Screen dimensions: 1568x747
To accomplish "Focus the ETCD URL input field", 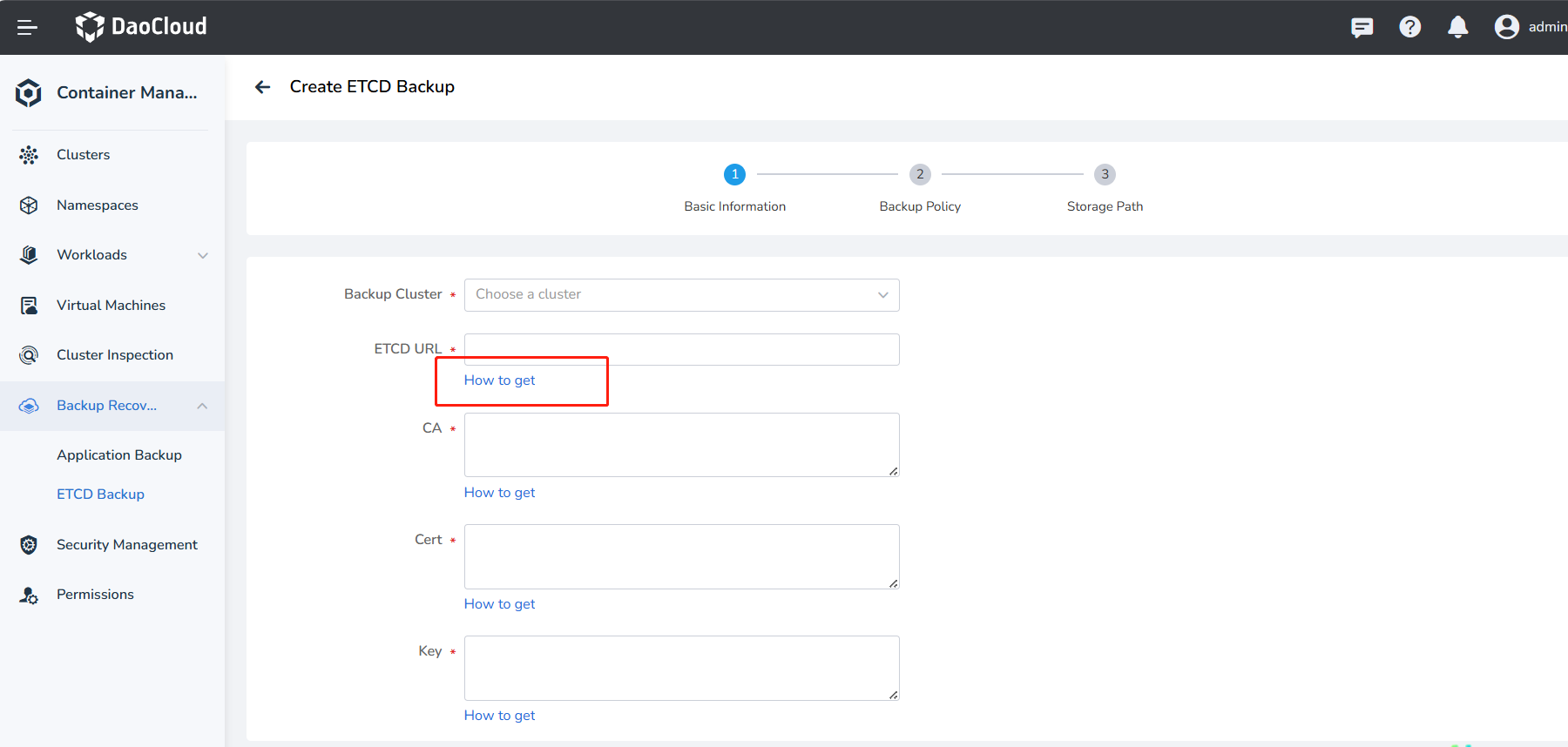I will [681, 349].
